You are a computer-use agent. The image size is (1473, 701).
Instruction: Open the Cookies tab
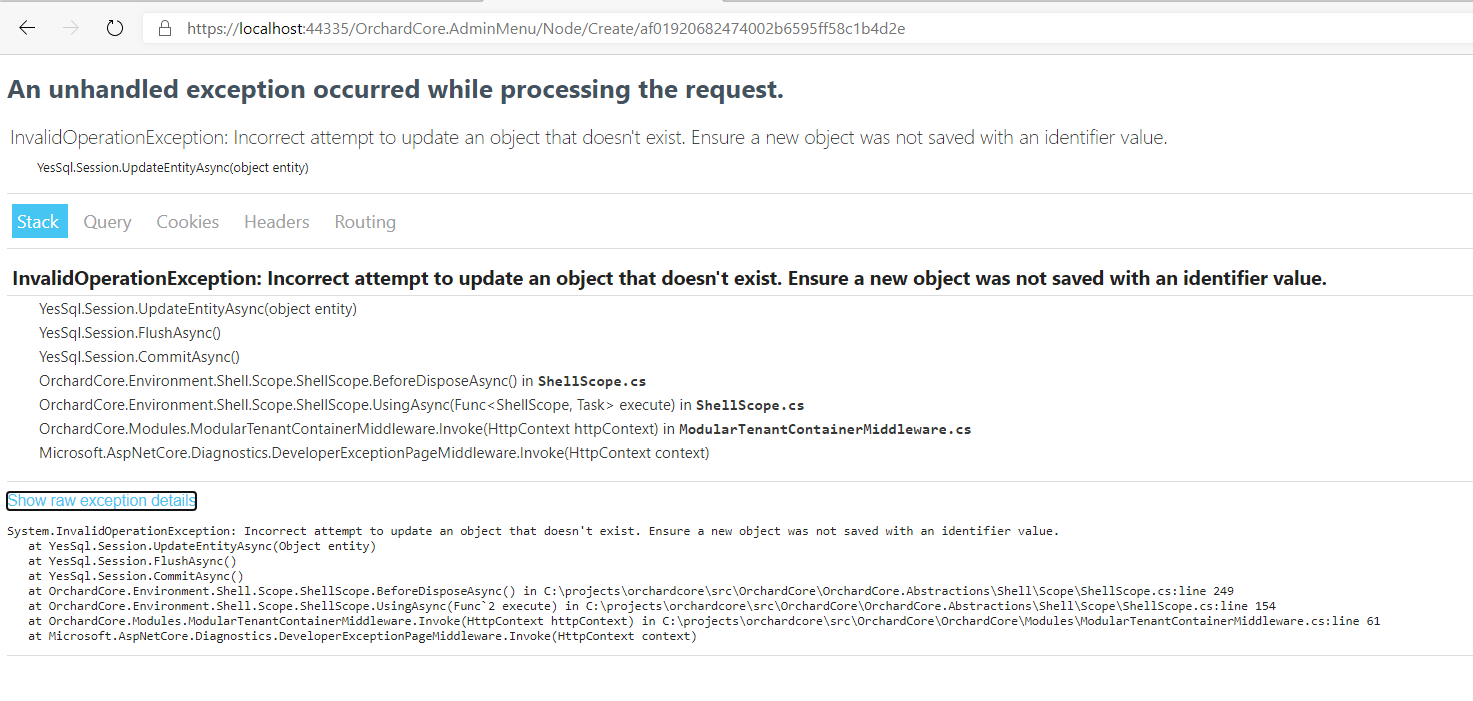[x=187, y=221]
